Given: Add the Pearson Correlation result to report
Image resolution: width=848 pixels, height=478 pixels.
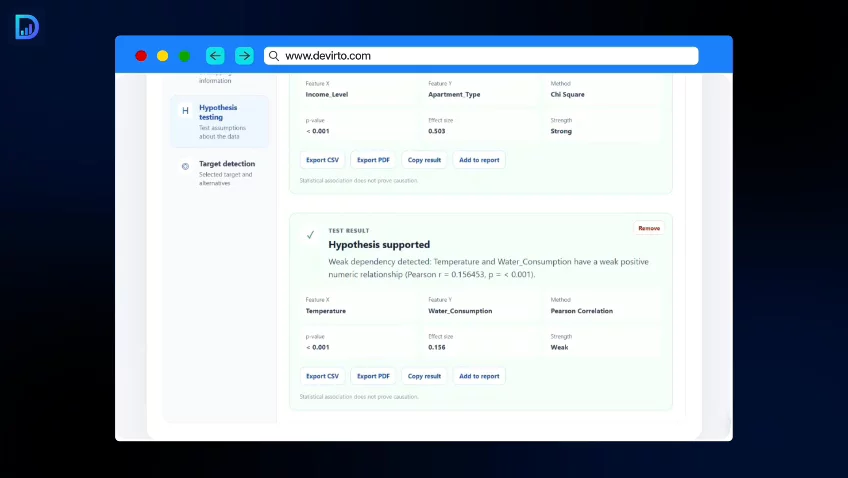Looking at the screenshot, I should pos(479,376).
